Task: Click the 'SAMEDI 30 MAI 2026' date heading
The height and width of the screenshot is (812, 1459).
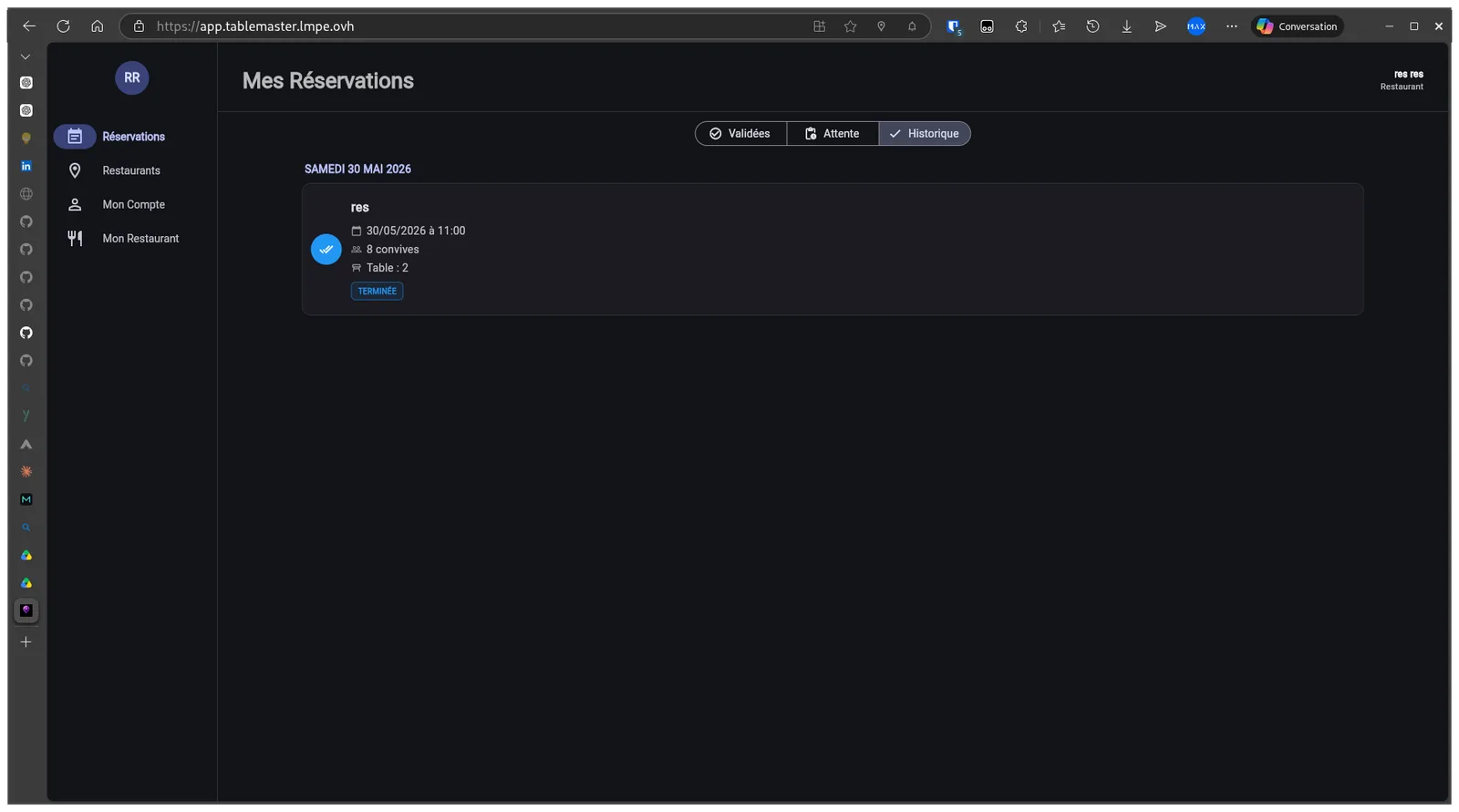Action: click(x=357, y=170)
